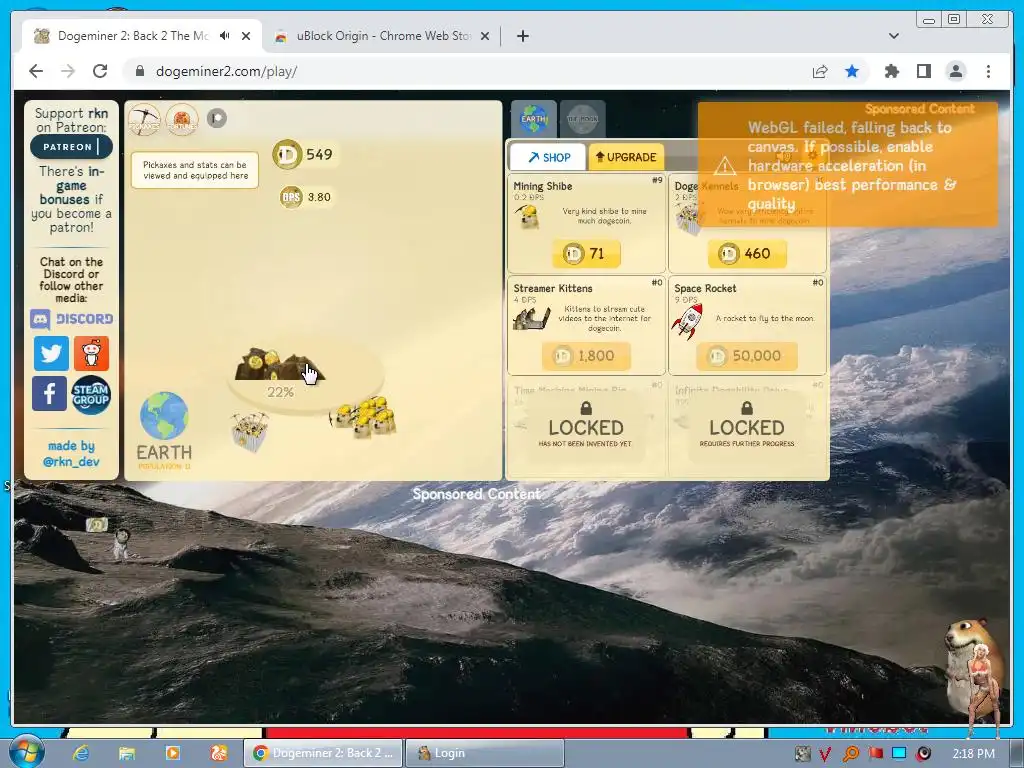Click the gray Patreon circle icon
Viewport: 1024px width, 768px height.
[217, 118]
